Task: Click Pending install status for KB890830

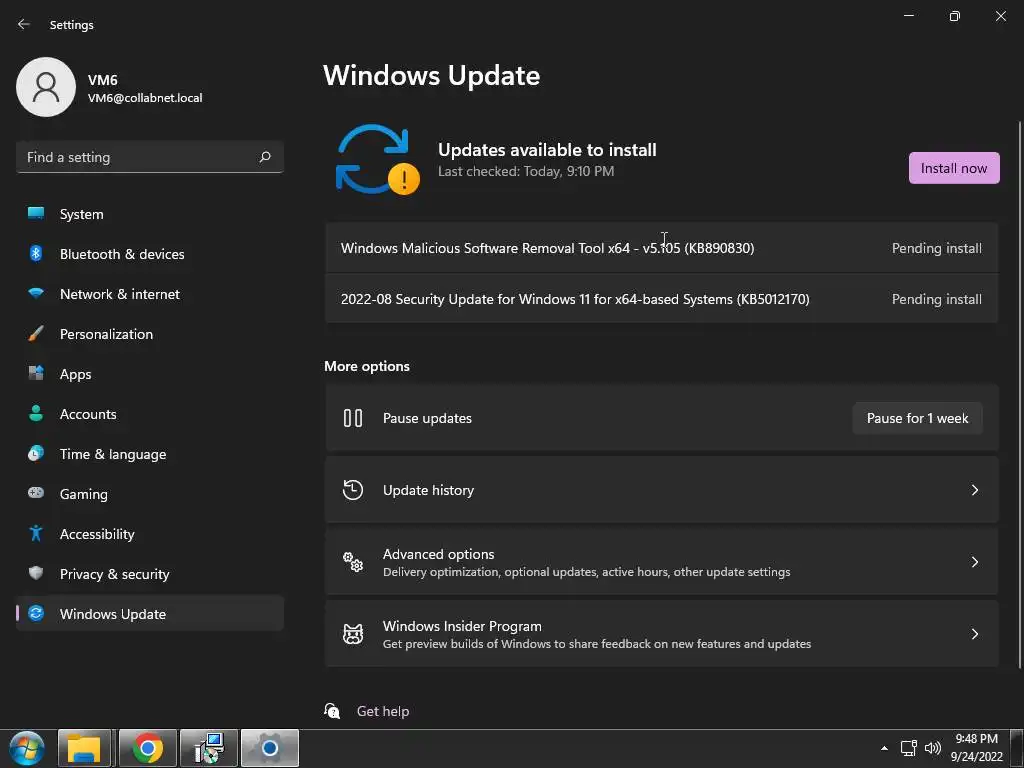Action: (936, 248)
